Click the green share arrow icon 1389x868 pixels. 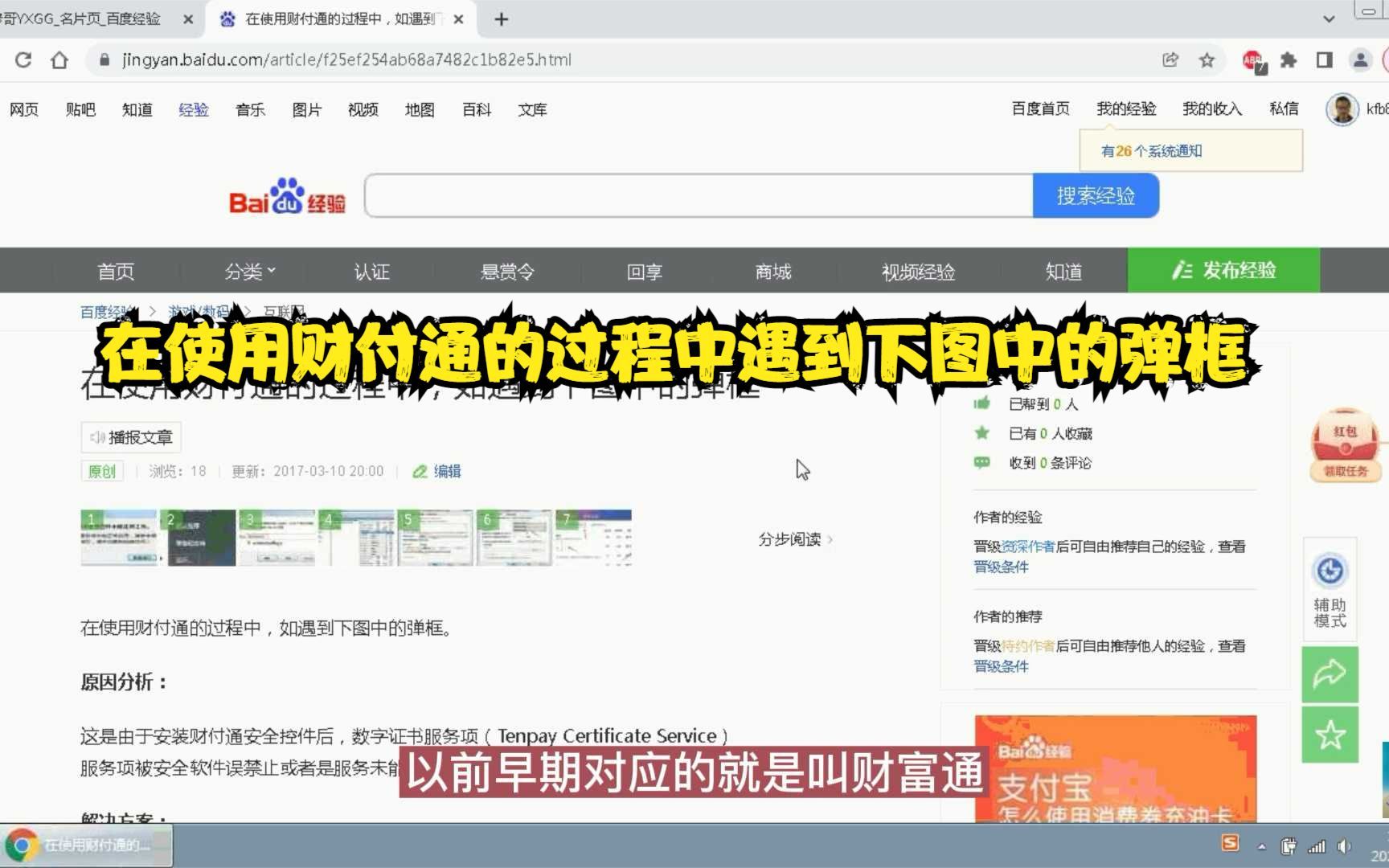pos(1330,674)
